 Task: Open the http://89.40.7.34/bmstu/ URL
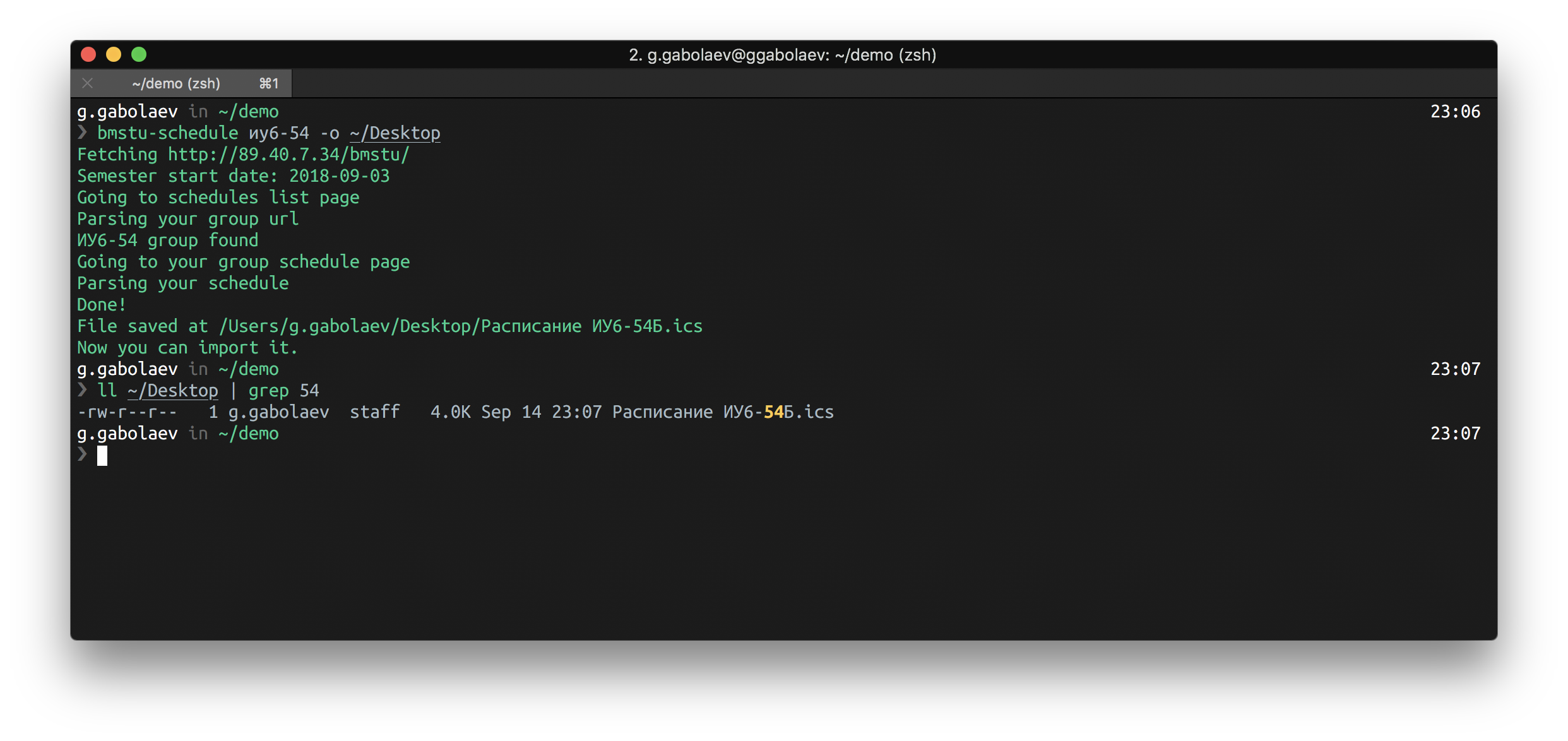(x=288, y=155)
